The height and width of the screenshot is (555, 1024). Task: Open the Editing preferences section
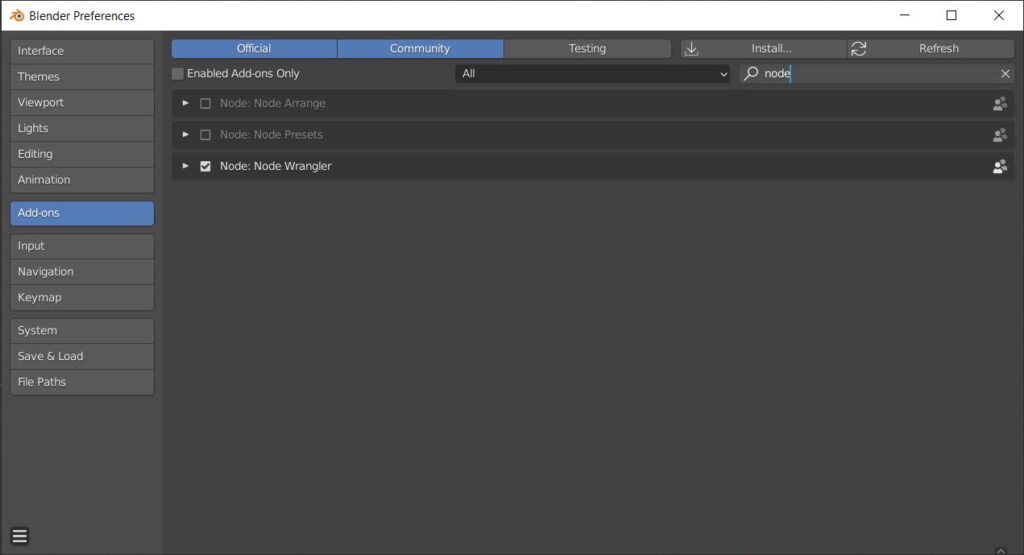pyautogui.click(x=82, y=154)
